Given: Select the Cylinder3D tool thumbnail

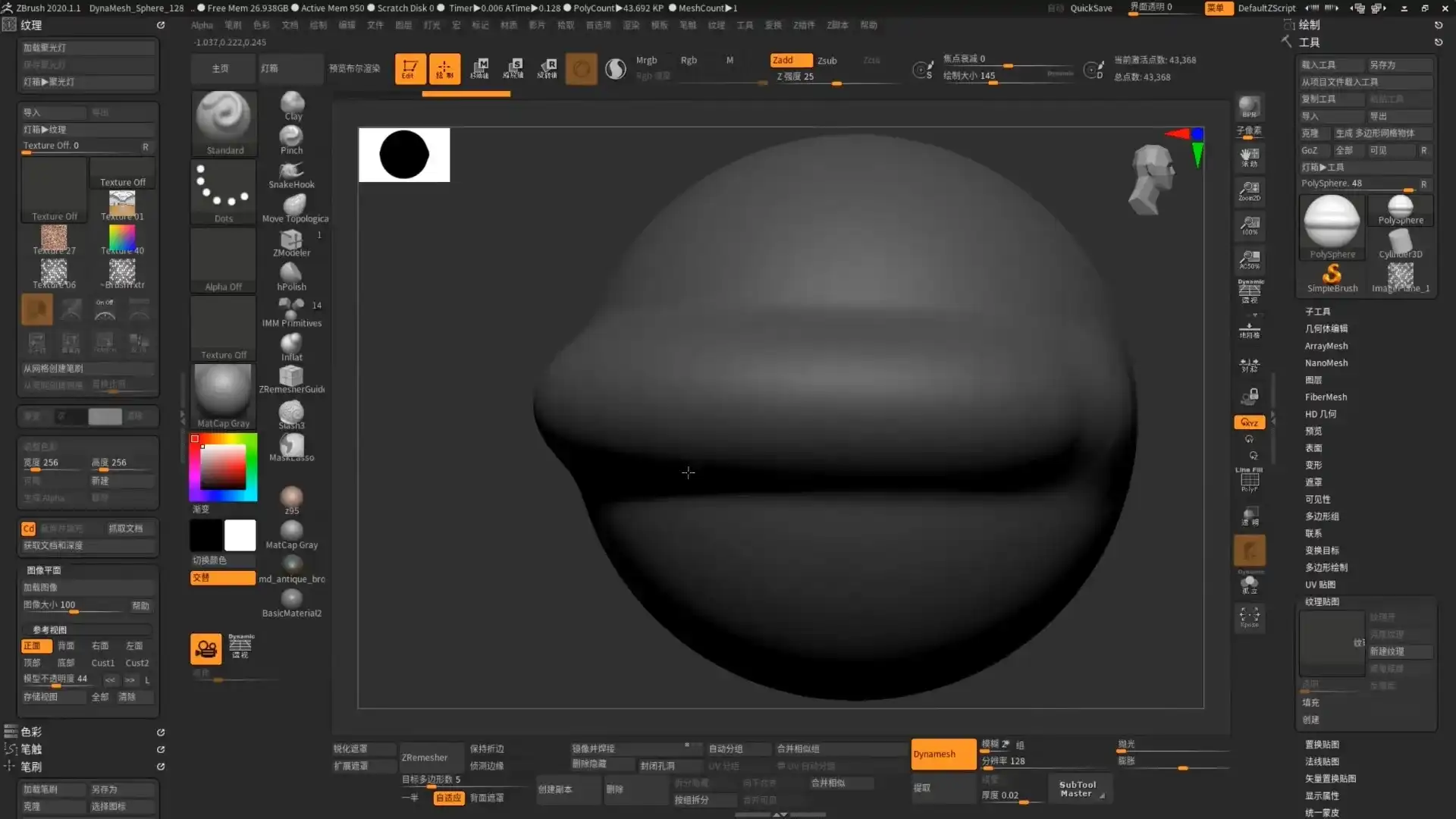Looking at the screenshot, I should coord(1399,240).
